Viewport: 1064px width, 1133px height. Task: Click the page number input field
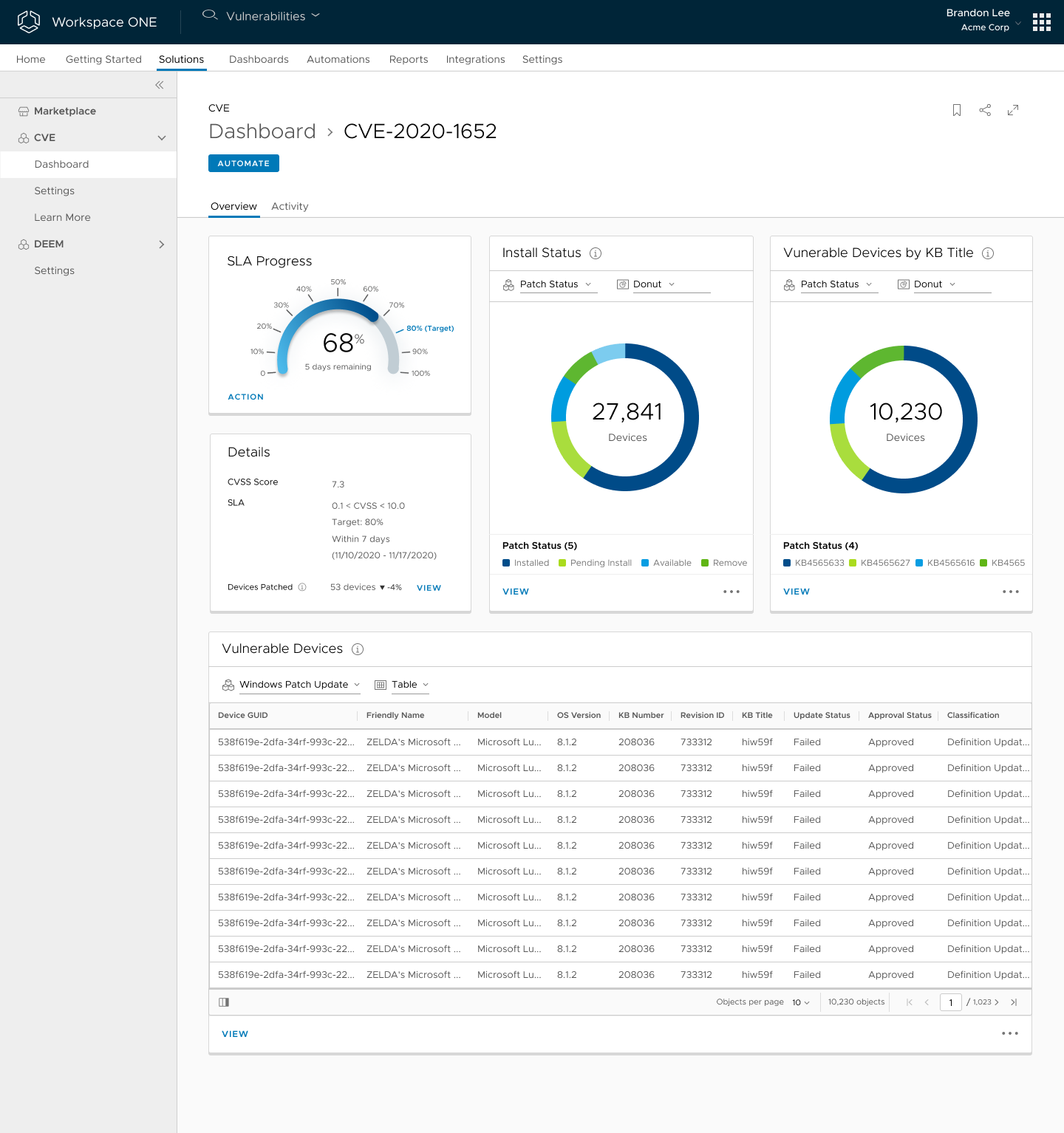tap(951, 1002)
